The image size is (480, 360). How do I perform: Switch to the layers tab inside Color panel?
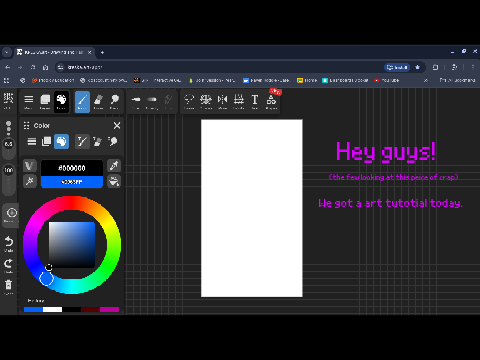(x=46, y=142)
